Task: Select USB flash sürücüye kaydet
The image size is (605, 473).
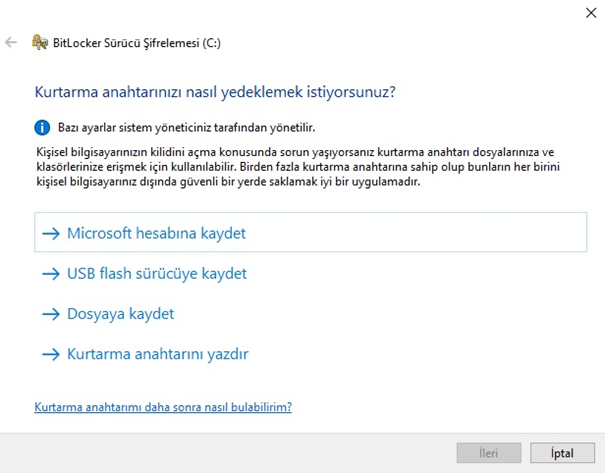Action: coord(144,274)
